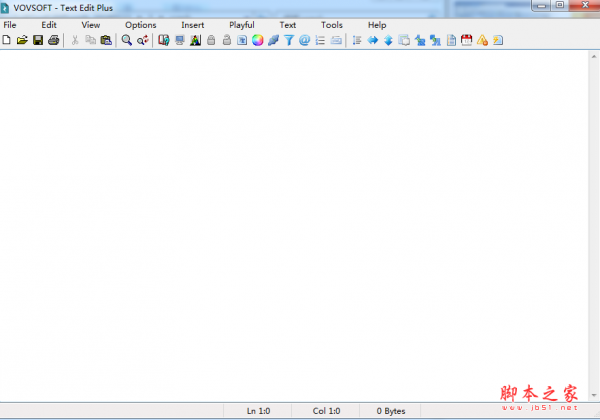Viewport: 600px width, 420px height.
Task: Click the scissors Cut icon
Action: [x=75, y=40]
